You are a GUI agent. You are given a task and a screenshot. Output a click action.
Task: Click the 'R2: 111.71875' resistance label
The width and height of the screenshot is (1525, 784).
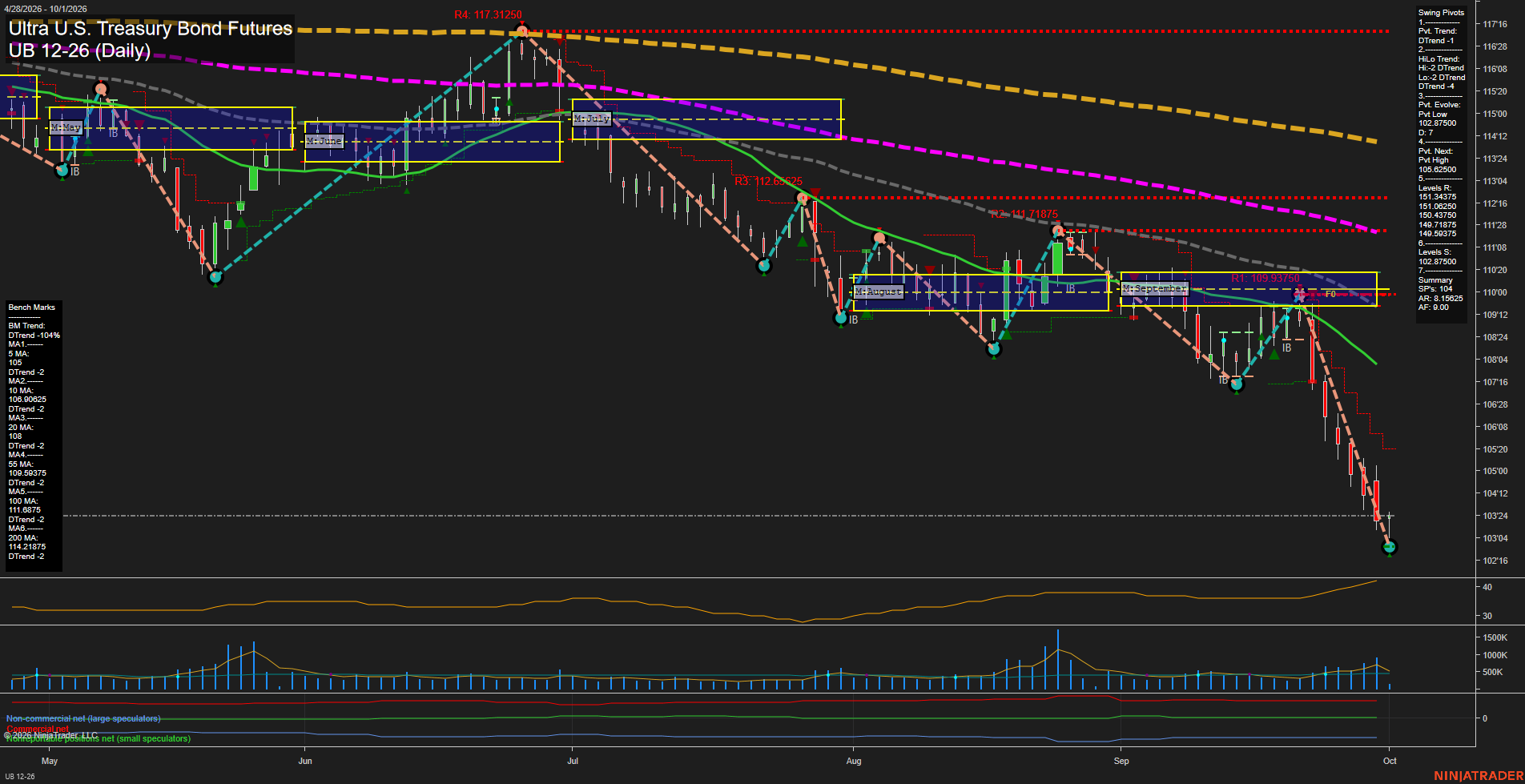click(x=1024, y=215)
